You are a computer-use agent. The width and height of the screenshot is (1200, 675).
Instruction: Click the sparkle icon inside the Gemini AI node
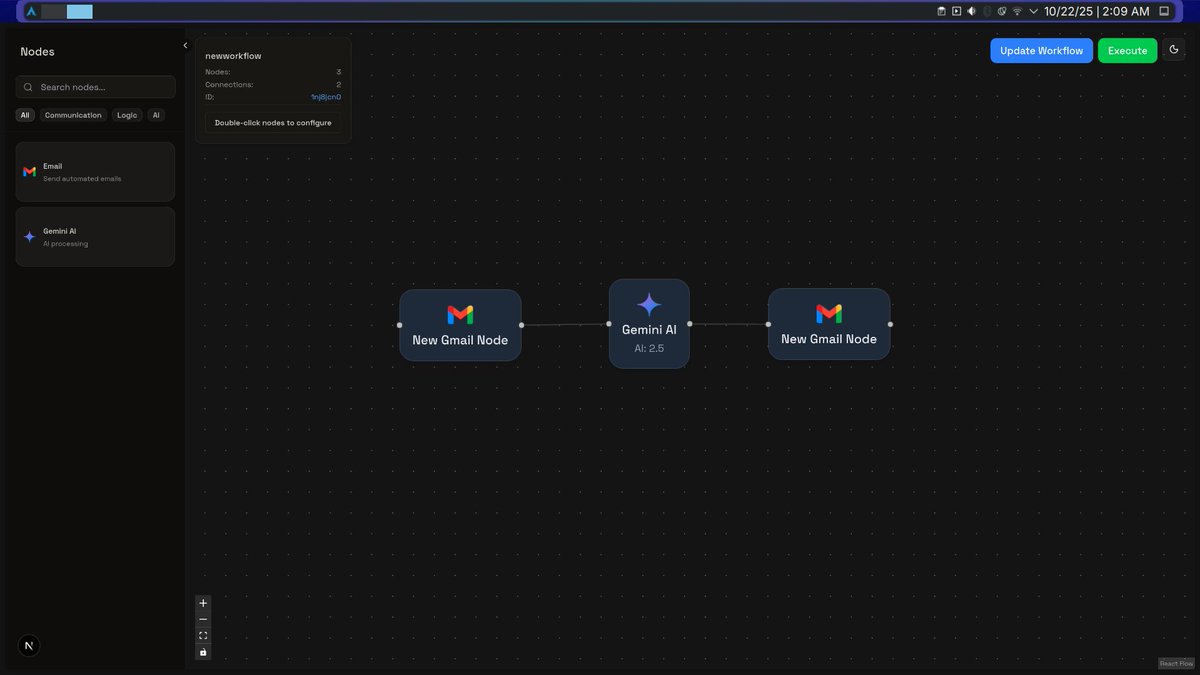[x=649, y=305]
